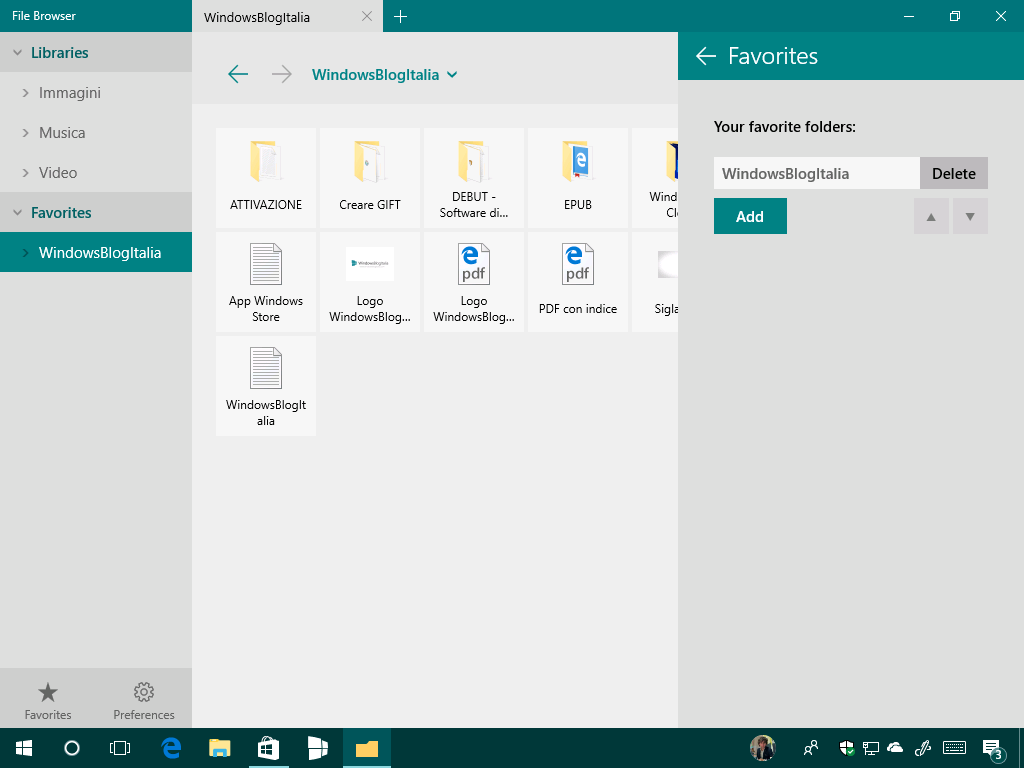
Task: Add a new tab with plus icon
Action: click(401, 16)
